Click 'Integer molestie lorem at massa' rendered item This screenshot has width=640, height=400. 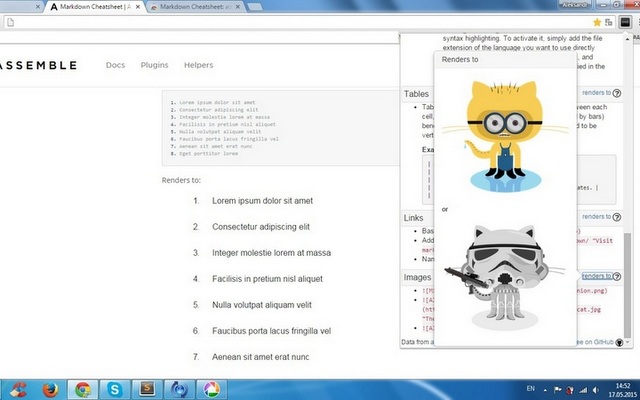[271, 253]
